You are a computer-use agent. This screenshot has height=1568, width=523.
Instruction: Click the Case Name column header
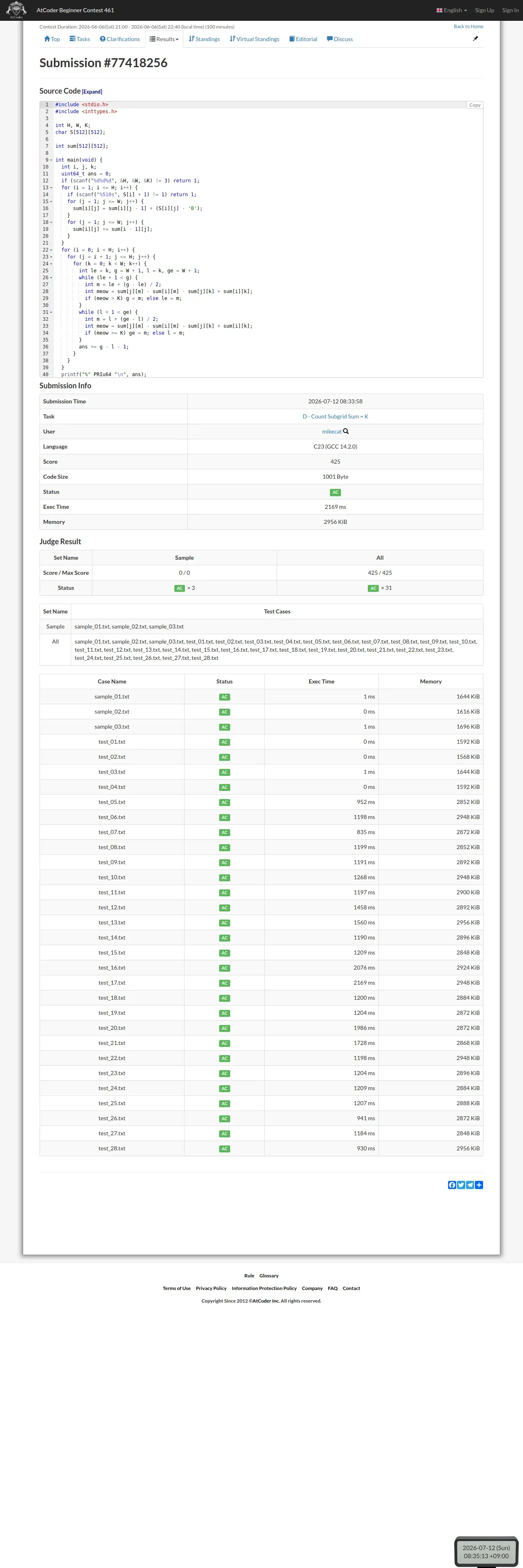(112, 682)
